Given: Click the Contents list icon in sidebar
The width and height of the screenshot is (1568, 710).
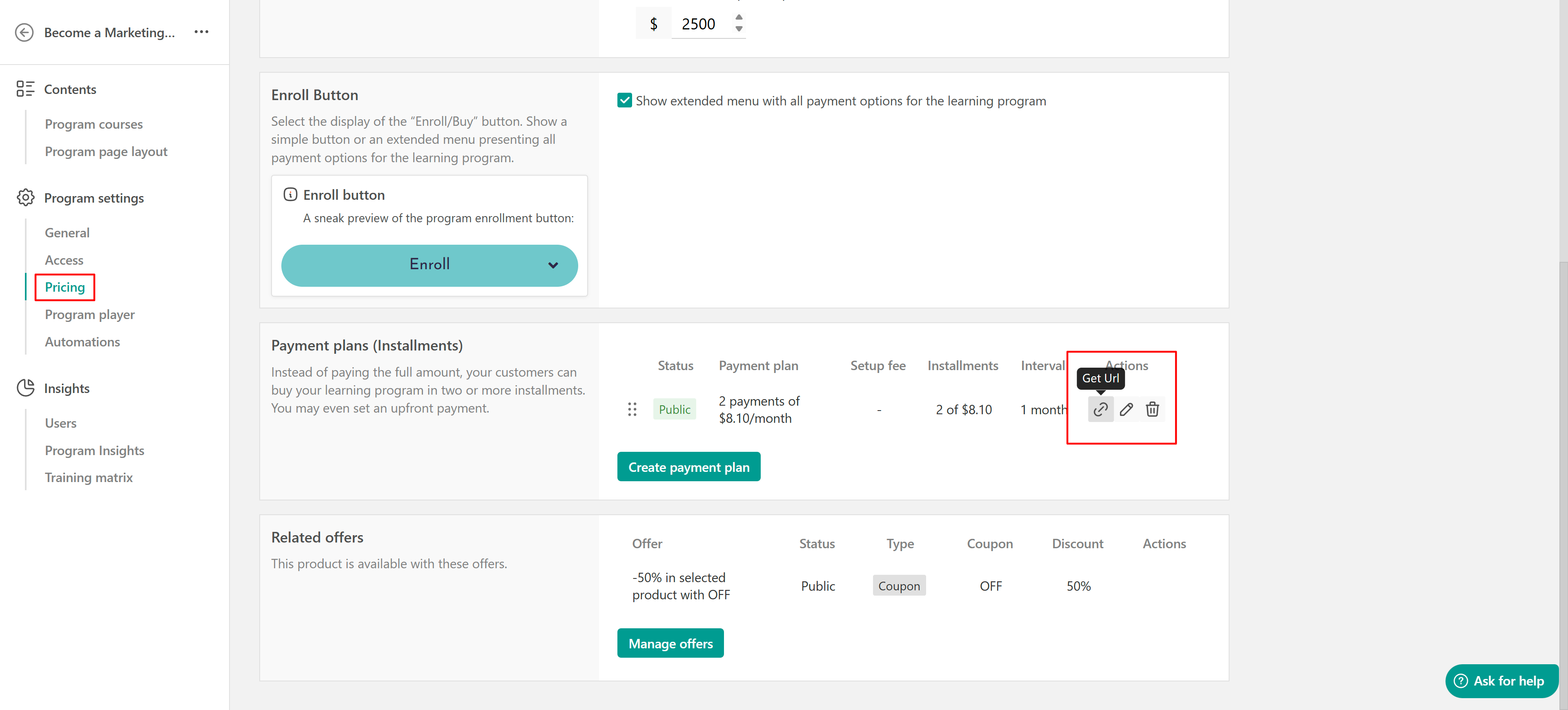Looking at the screenshot, I should [x=26, y=89].
